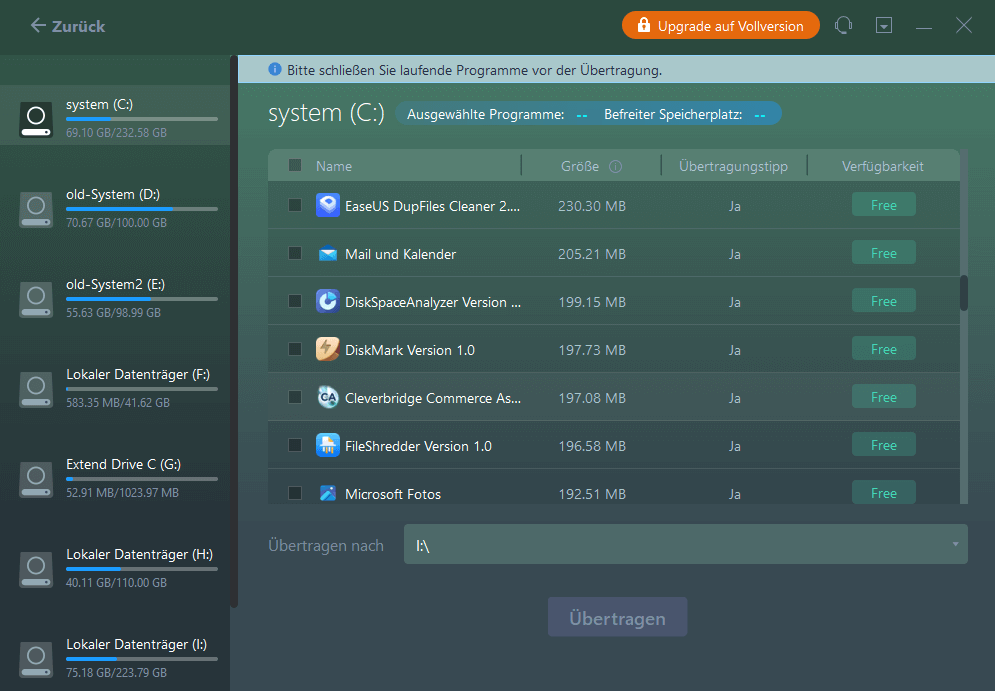This screenshot has height=691, width=995.
Task: Open the Übertragen nach drive dropdown
Action: [x=685, y=544]
